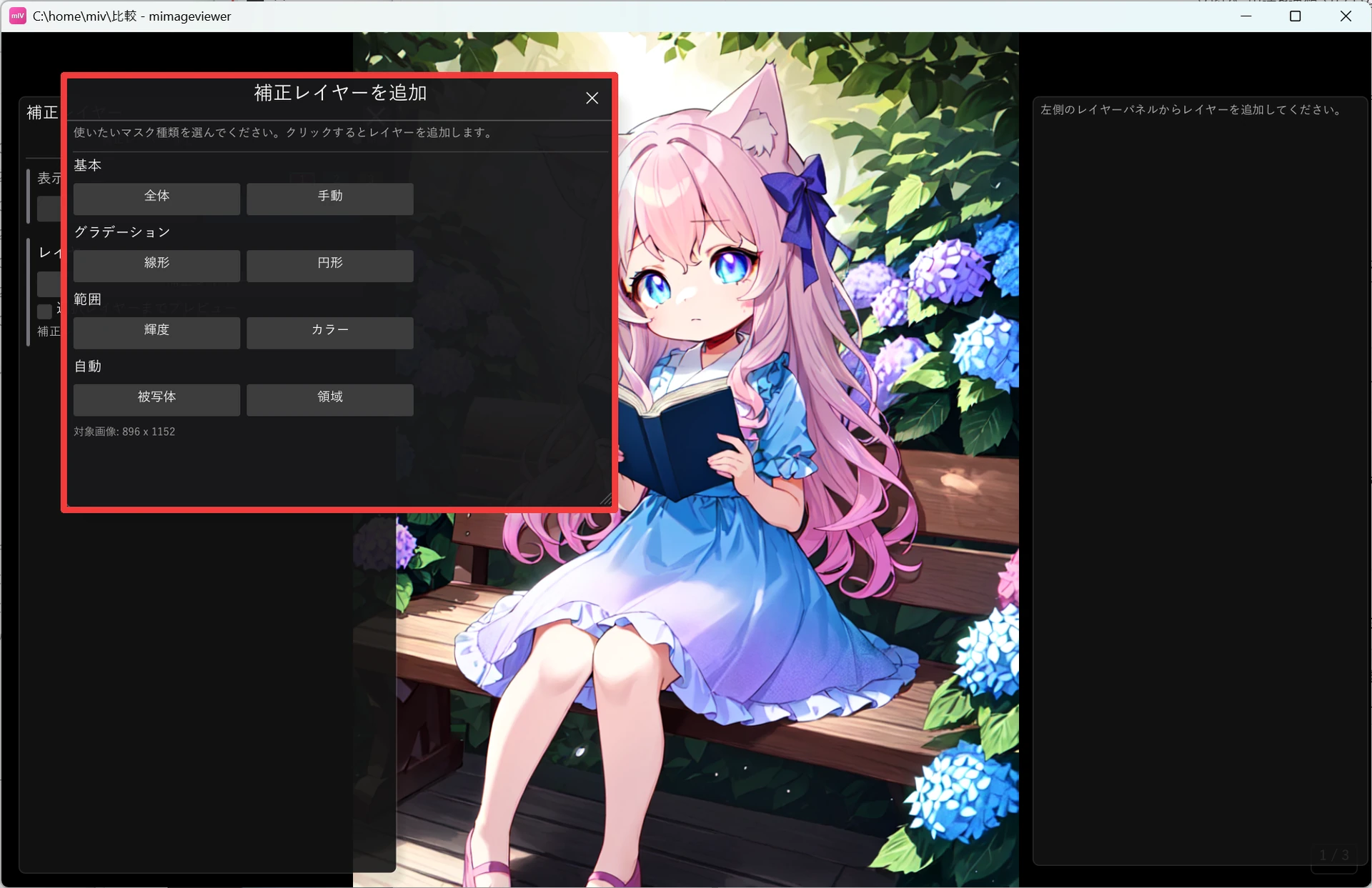1372x888 pixels.
Task: Click the partially hidden button under レイヤー
Action: point(49,284)
